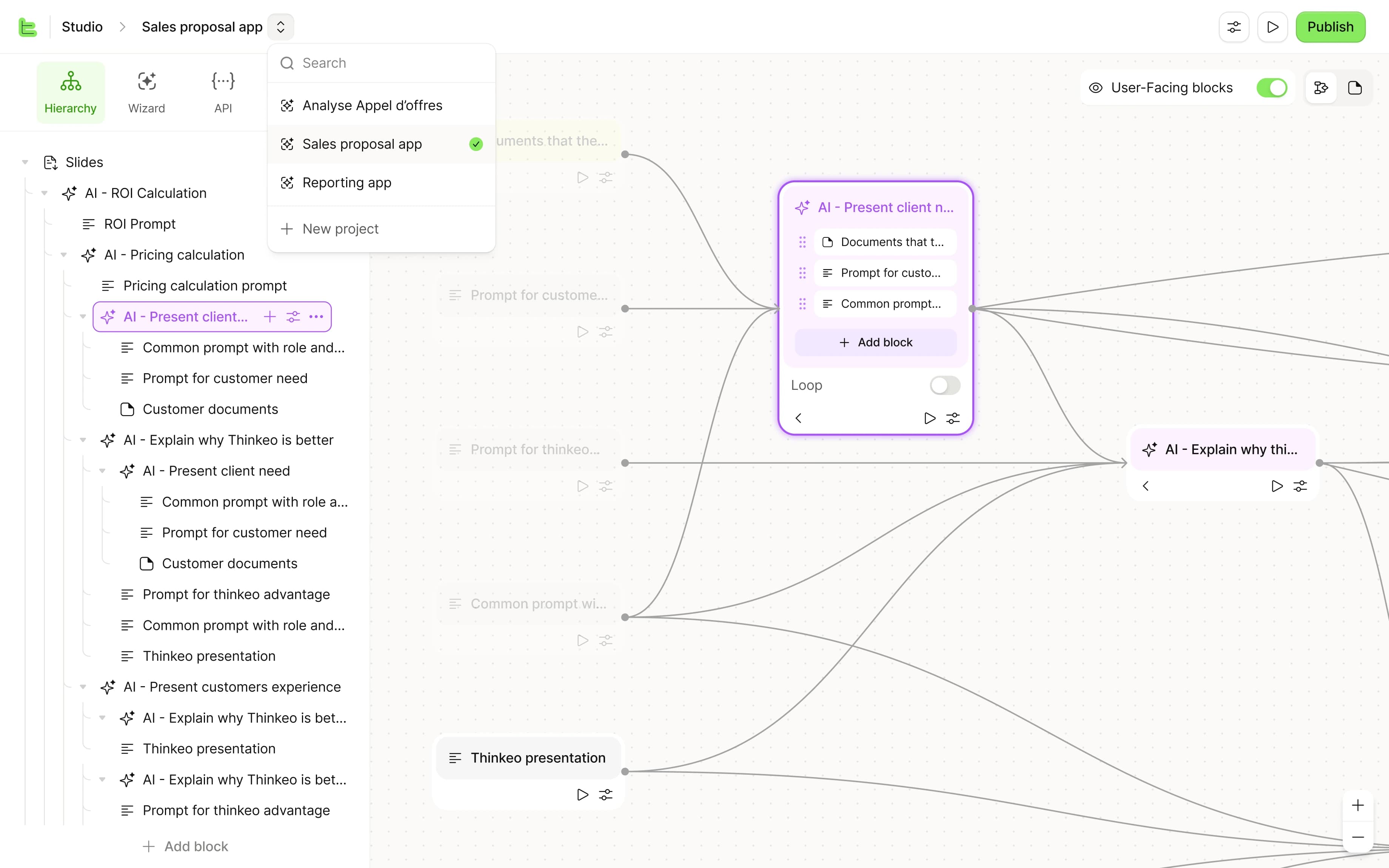The image size is (1389, 868).
Task: Switch to the Hierarchy tab
Action: (x=71, y=92)
